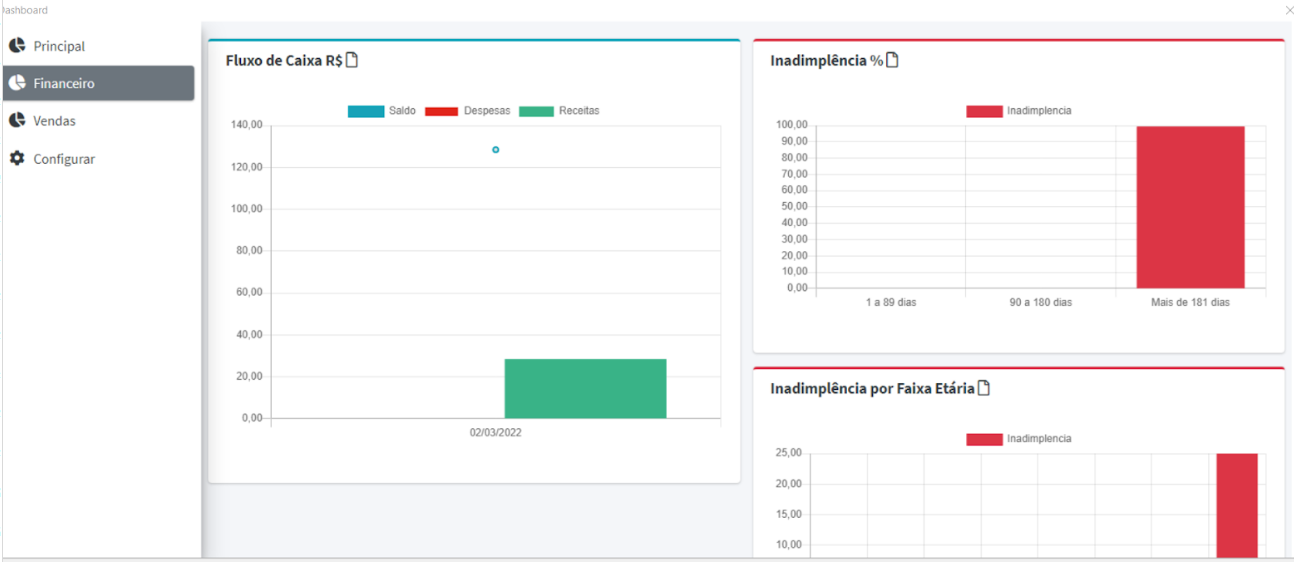Click Inadimplência por Faixa Etária document icon
Image resolution: width=1294 pixels, height=562 pixels.
click(983, 388)
